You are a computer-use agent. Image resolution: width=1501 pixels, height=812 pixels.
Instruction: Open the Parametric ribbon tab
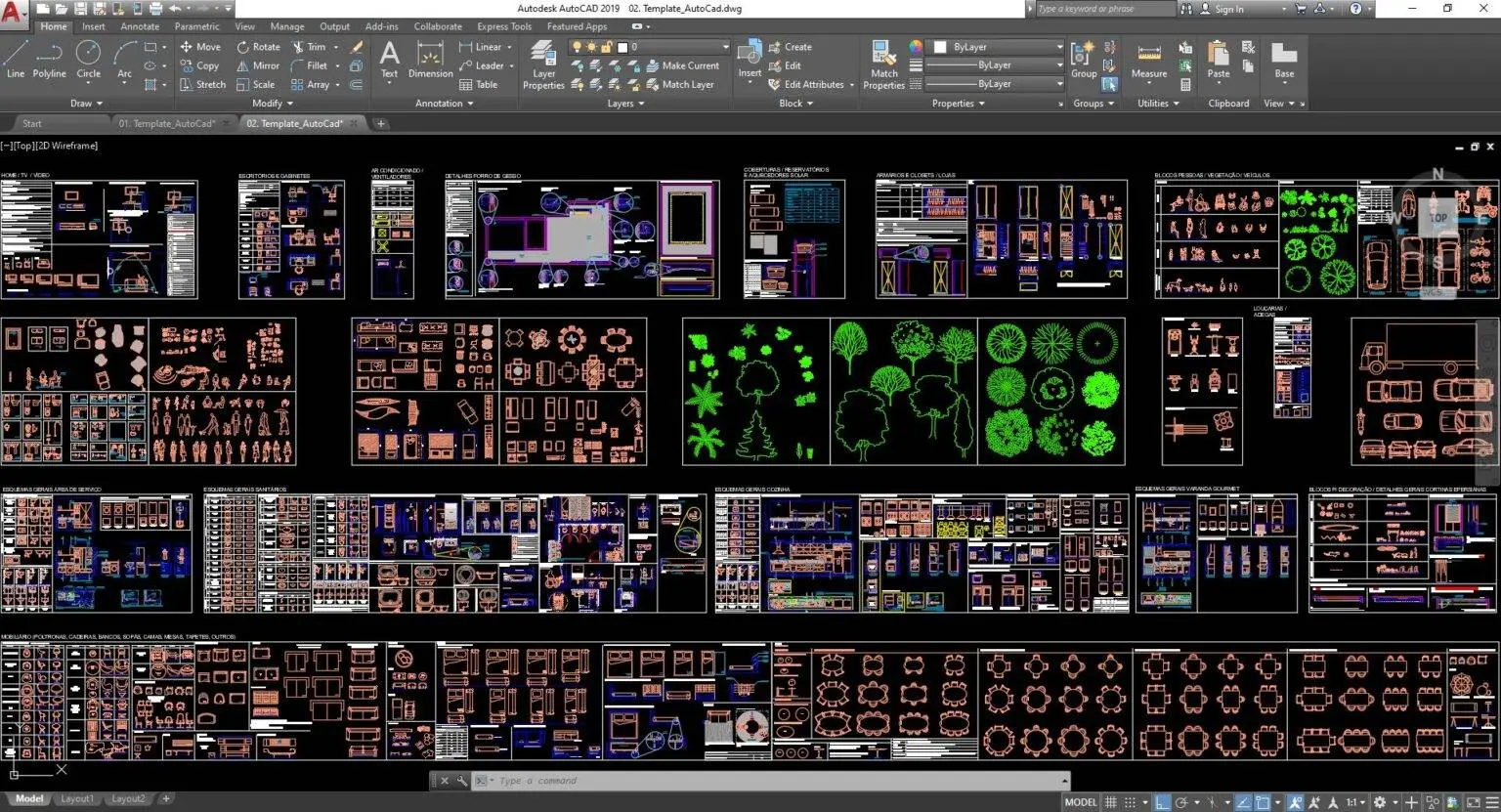click(197, 26)
